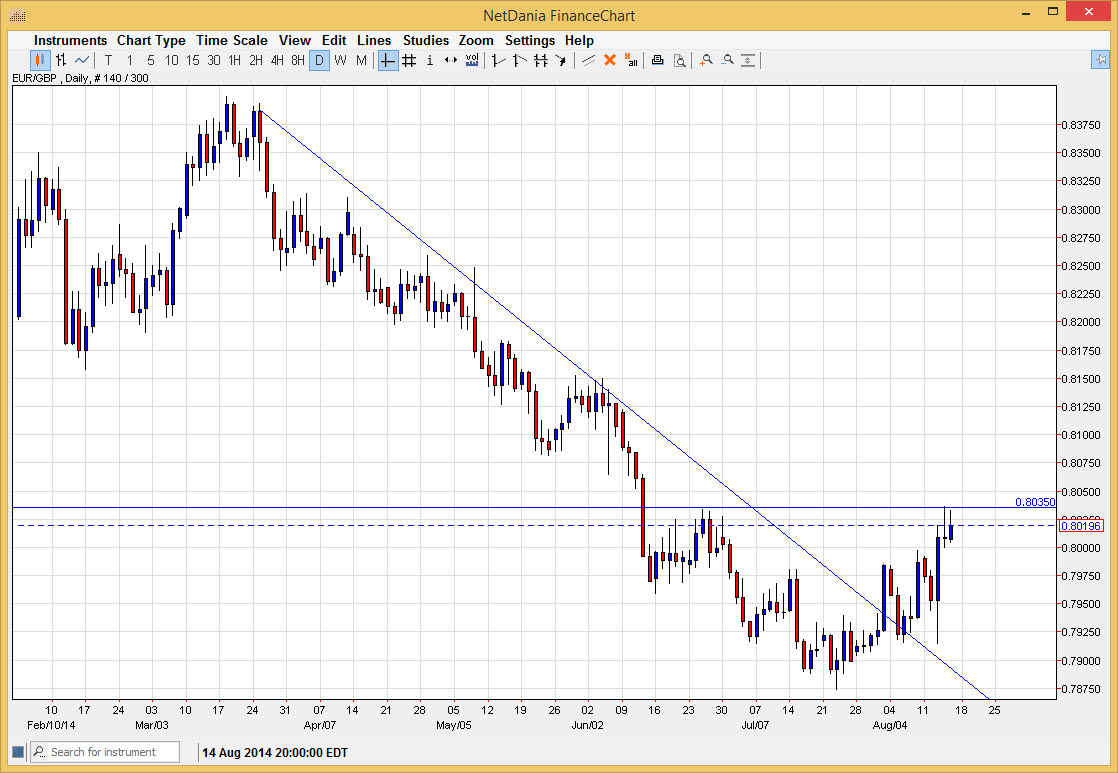Open the Settings menu

click(530, 40)
